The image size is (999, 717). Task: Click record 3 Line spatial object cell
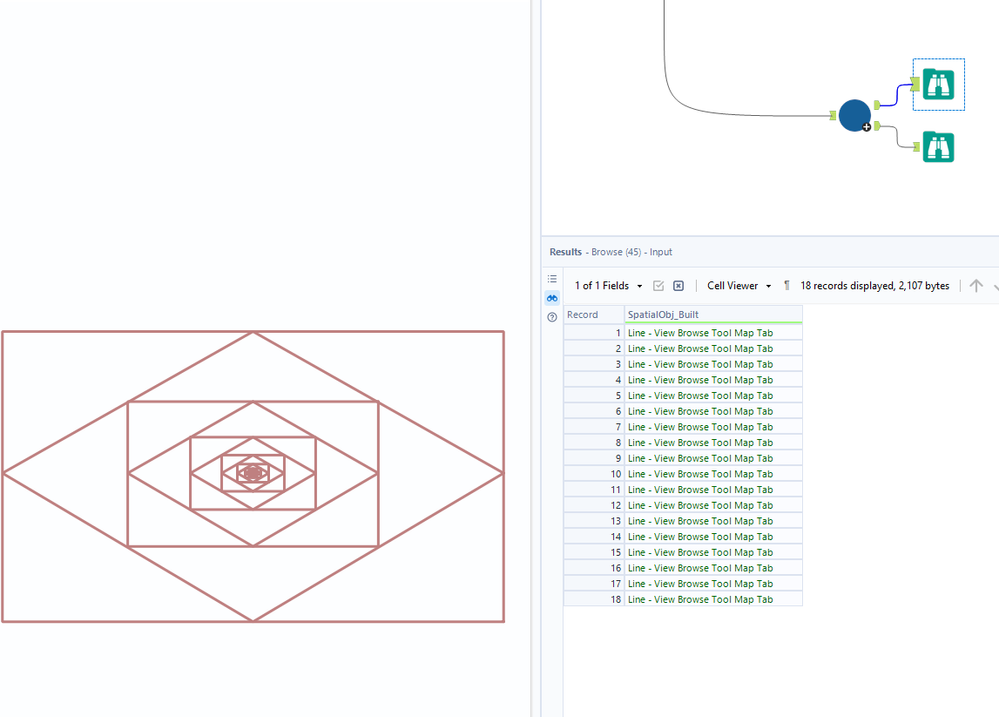tap(713, 364)
